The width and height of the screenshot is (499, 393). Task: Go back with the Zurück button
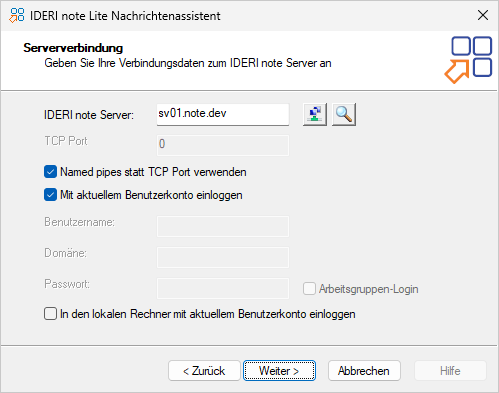click(204, 371)
